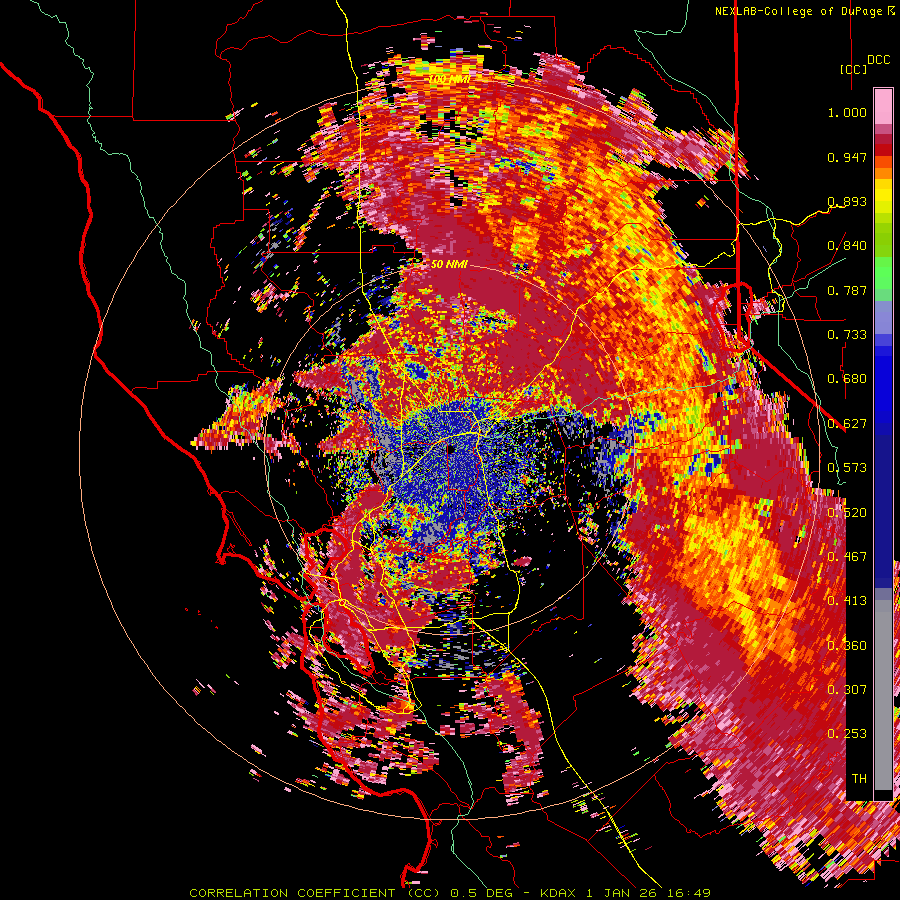Image resolution: width=900 pixels, height=900 pixels.
Task: Click the 1 JAN 26 date text
Action: pos(622,893)
